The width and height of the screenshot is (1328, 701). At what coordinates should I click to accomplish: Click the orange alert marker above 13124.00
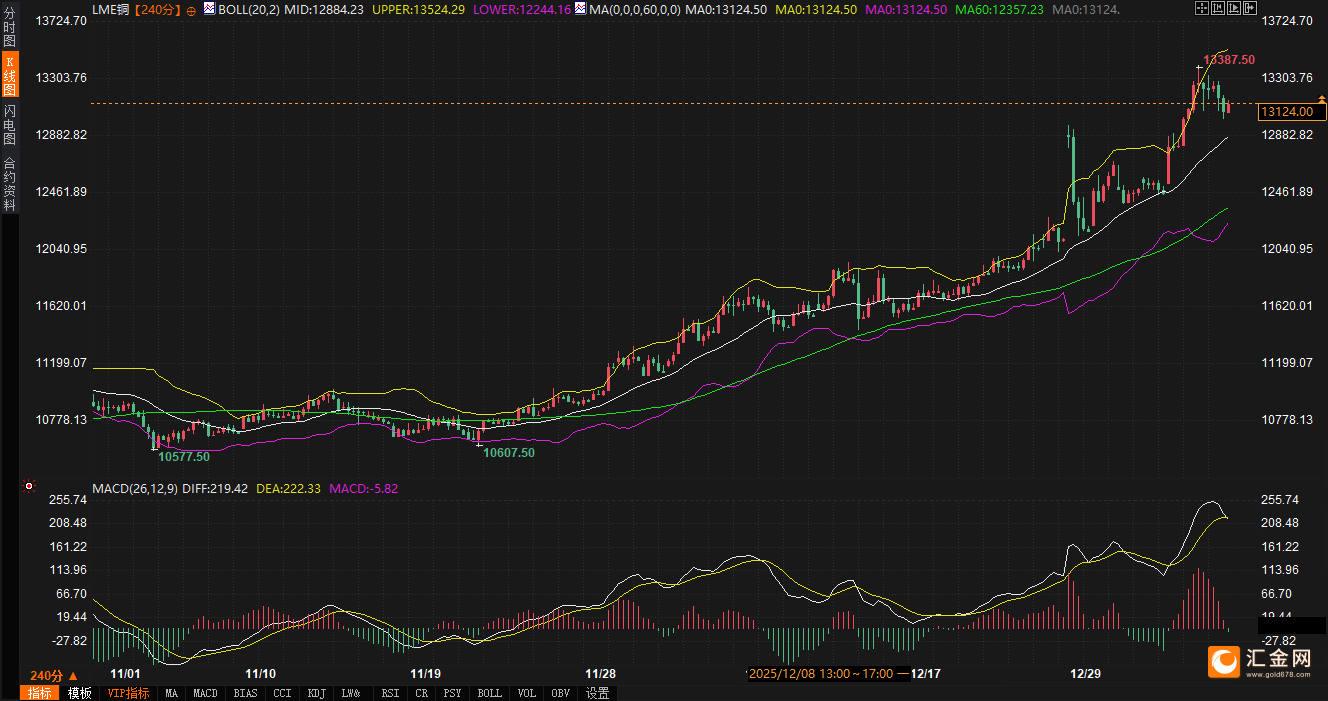click(x=1322, y=98)
